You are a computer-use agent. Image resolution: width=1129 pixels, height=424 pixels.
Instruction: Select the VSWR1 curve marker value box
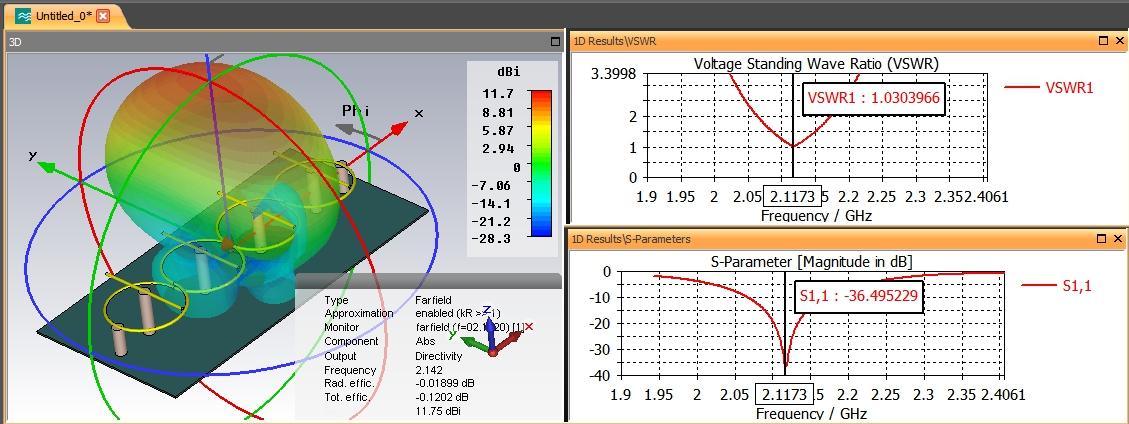tap(873, 99)
